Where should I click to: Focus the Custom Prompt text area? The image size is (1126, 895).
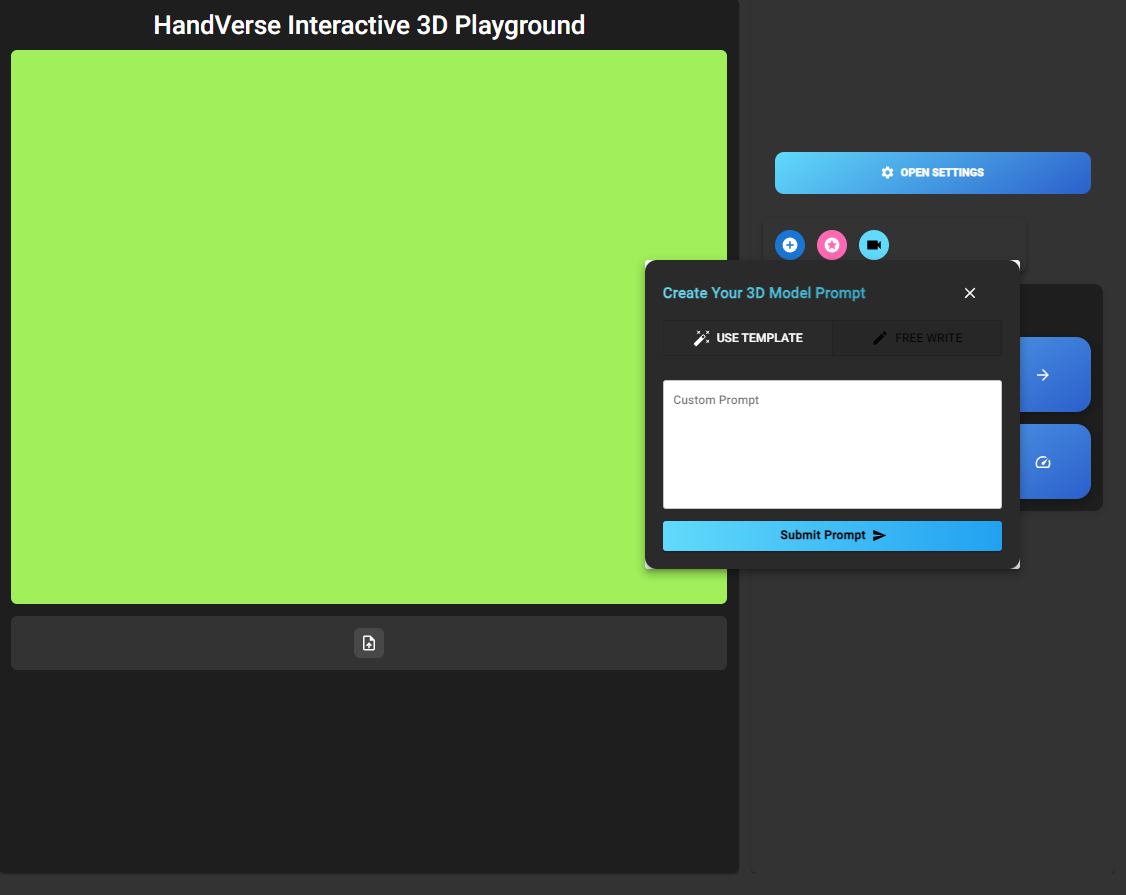(832, 445)
